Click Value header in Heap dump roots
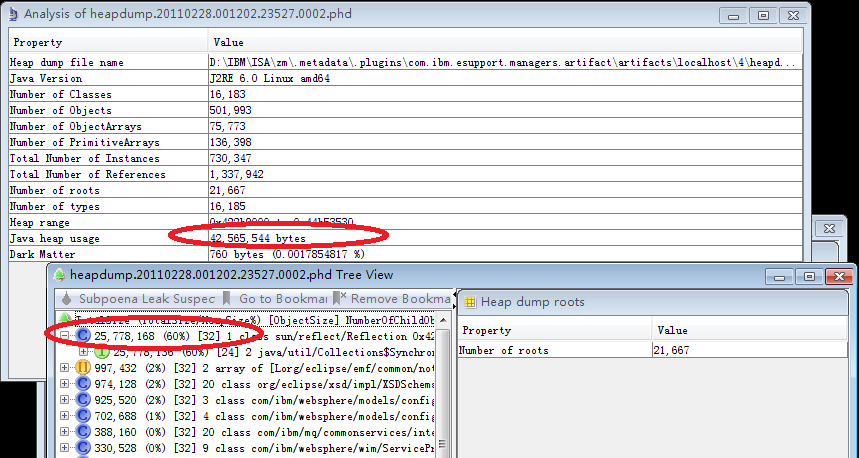859x458 pixels. pyautogui.click(x=750, y=330)
